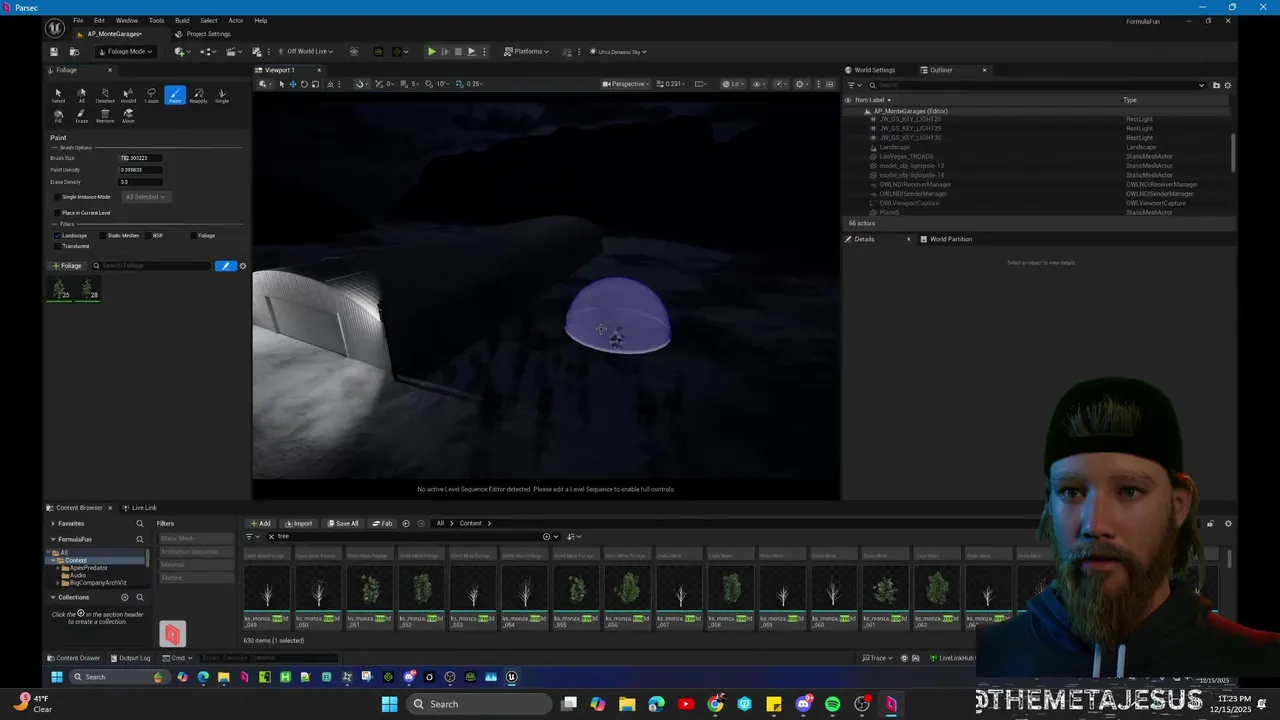Image resolution: width=1280 pixels, height=720 pixels.
Task: Click the Stop play button
Action: [x=458, y=51]
